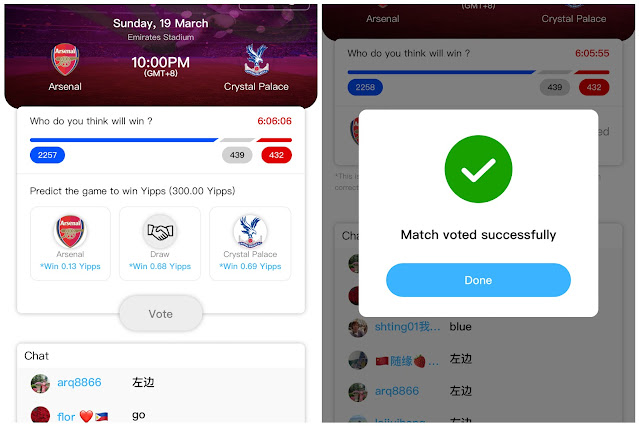The width and height of the screenshot is (639, 426).
Task: Click the Crystal Palace eagle crest in header
Action: click(x=256, y=60)
